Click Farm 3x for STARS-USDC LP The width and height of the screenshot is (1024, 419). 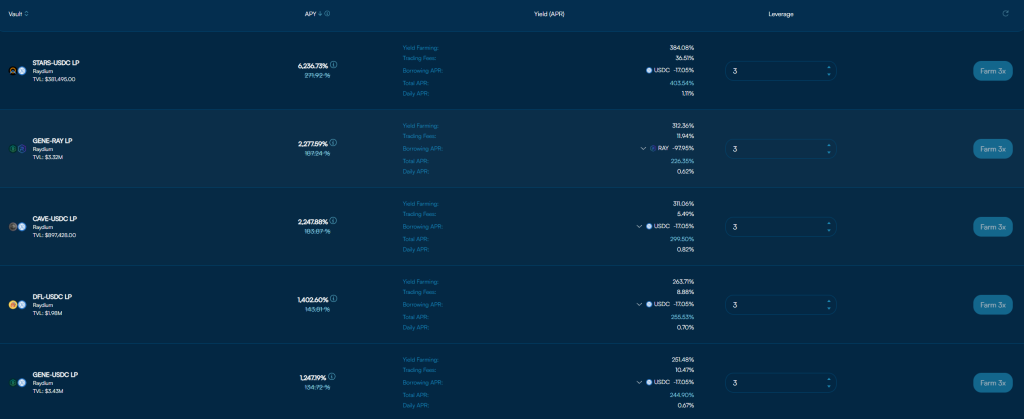pyautogui.click(x=993, y=71)
